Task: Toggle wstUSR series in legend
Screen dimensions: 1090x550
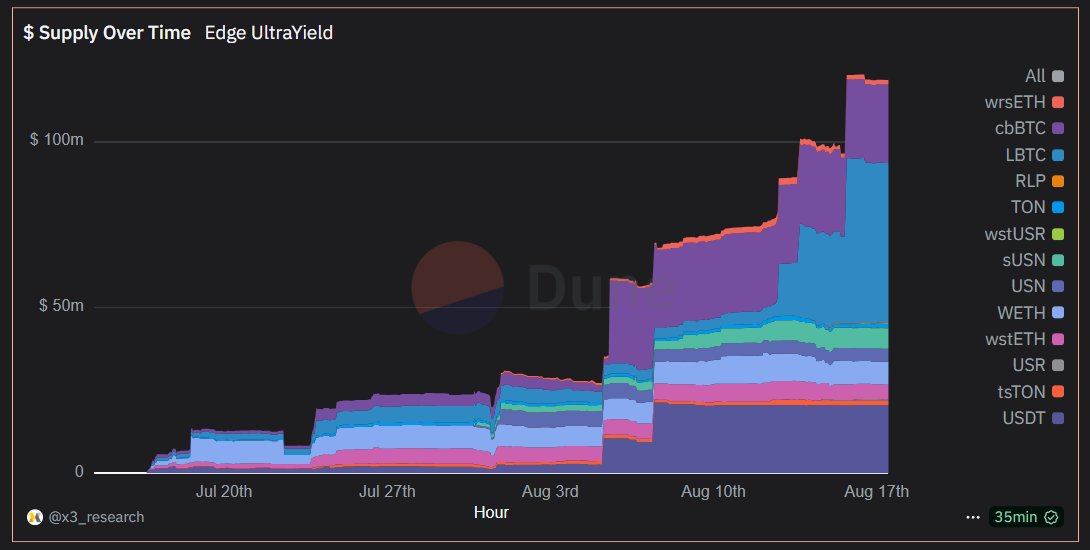Action: coord(1024,234)
